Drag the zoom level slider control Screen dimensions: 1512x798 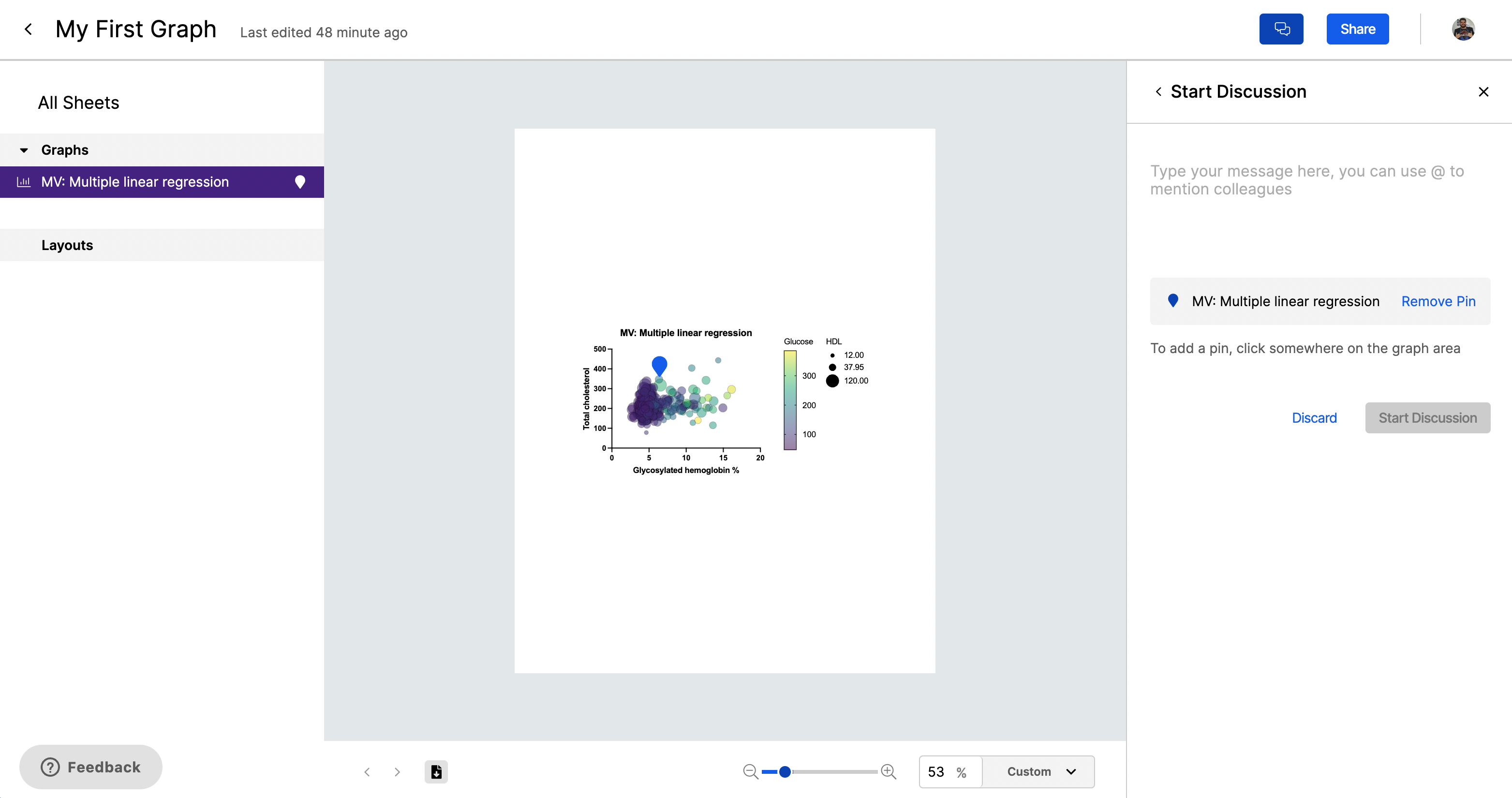[x=785, y=772]
